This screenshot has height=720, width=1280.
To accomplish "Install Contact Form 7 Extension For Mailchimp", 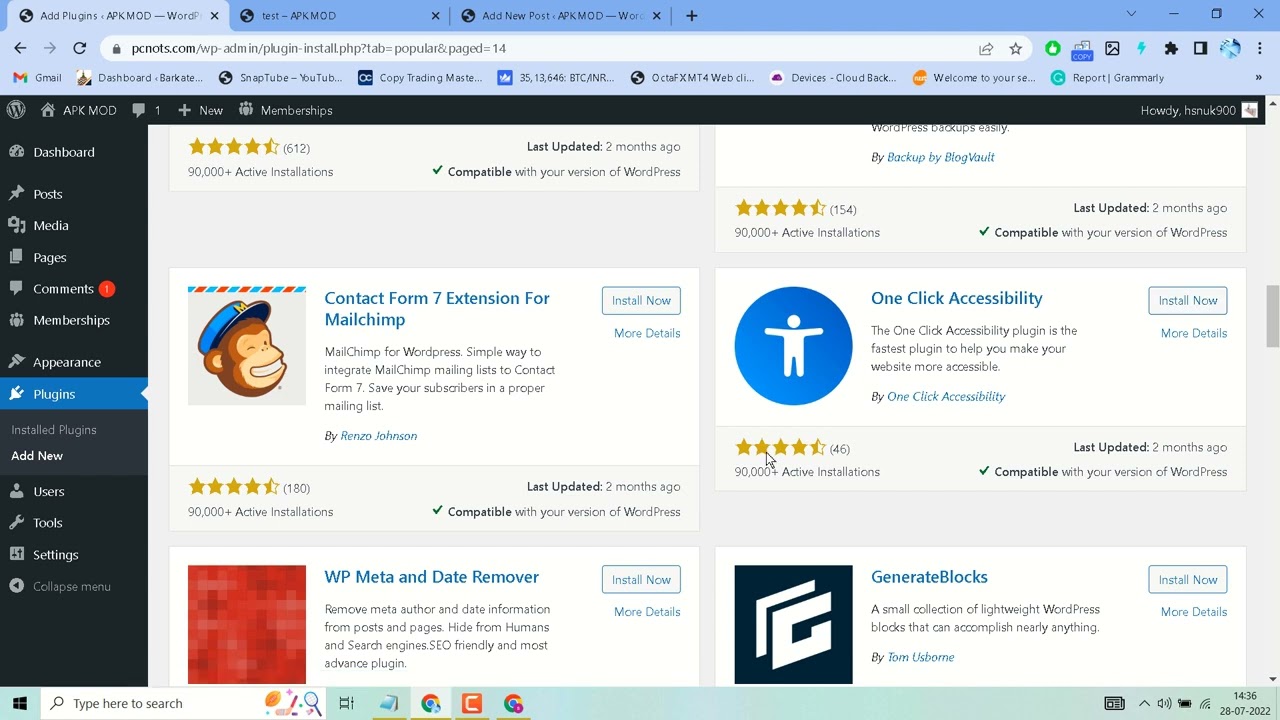I will point(641,301).
